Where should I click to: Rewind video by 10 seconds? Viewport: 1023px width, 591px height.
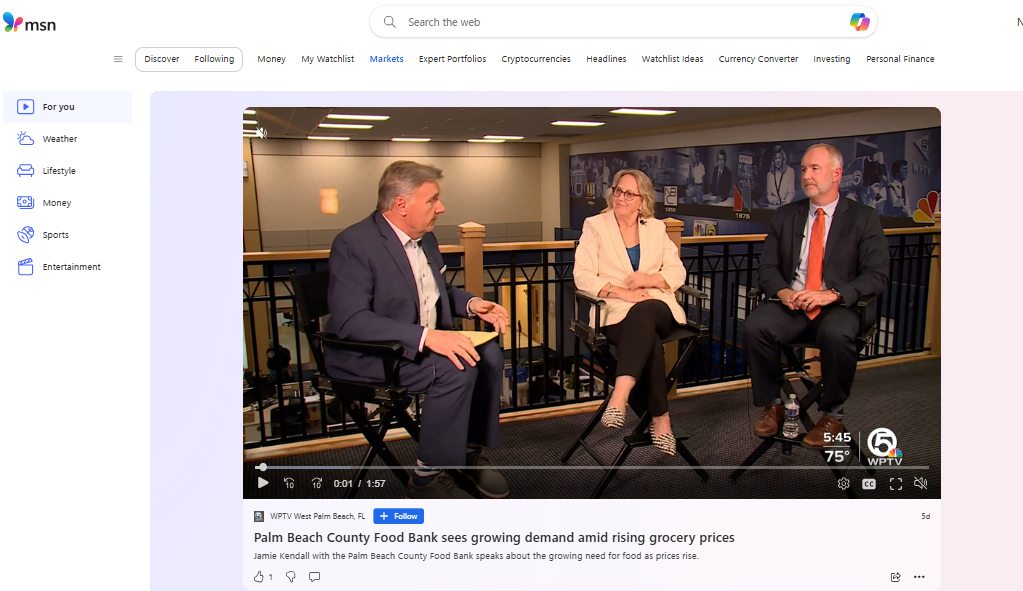289,483
